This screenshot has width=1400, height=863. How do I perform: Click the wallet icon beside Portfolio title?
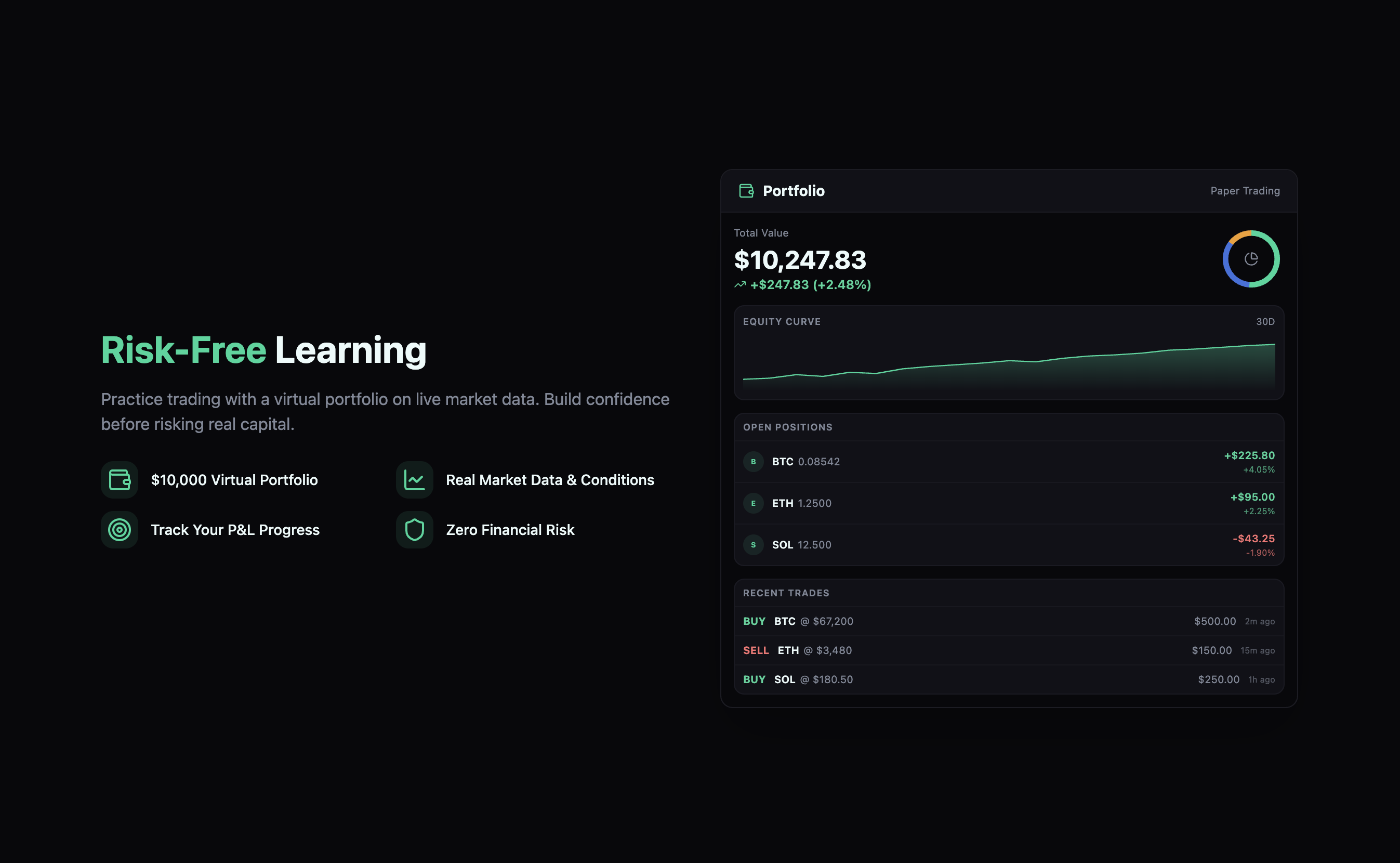(x=746, y=191)
